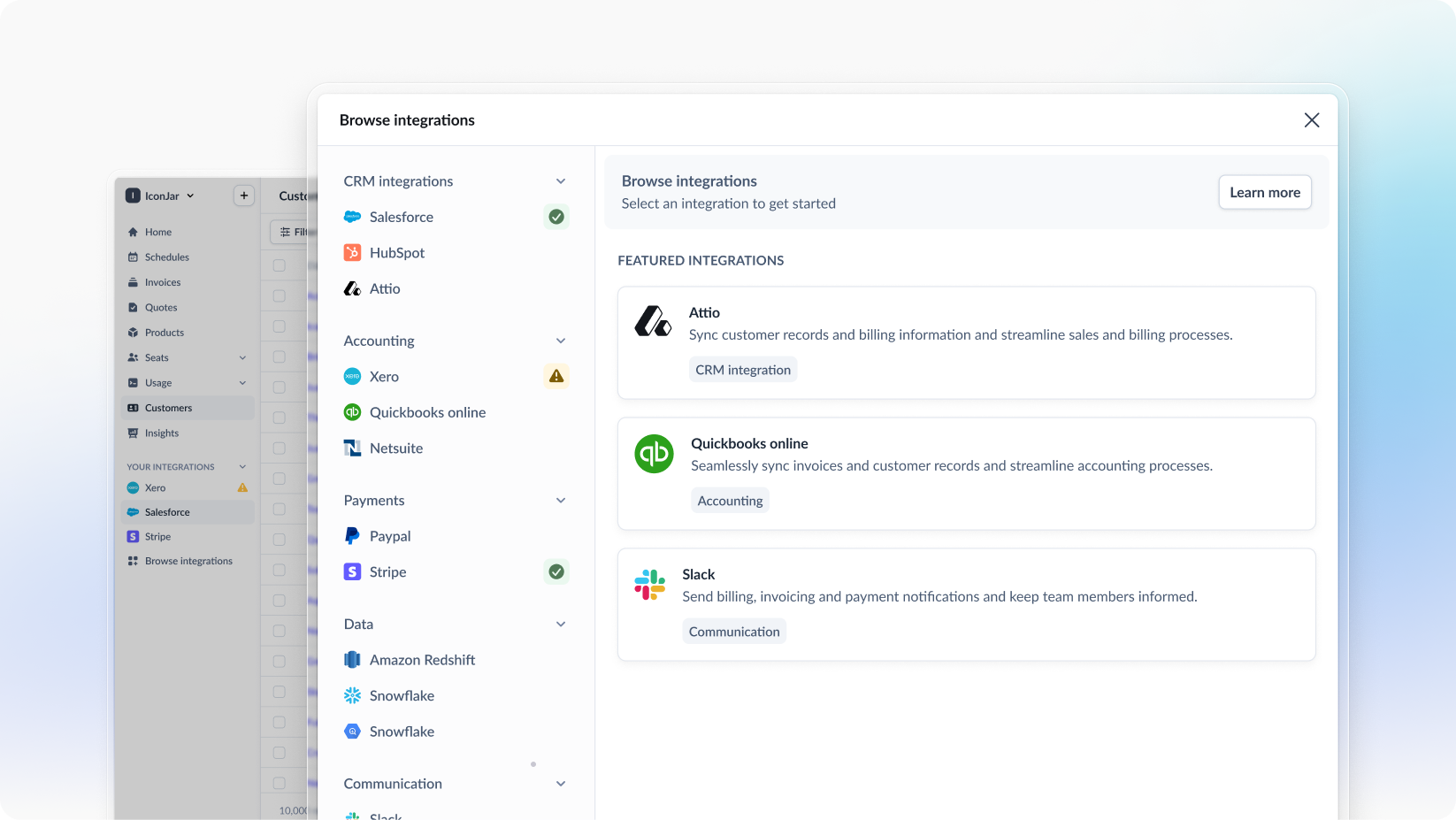This screenshot has width=1456, height=820.
Task: Select Netsuite label in Accounting list
Action: pyautogui.click(x=396, y=448)
